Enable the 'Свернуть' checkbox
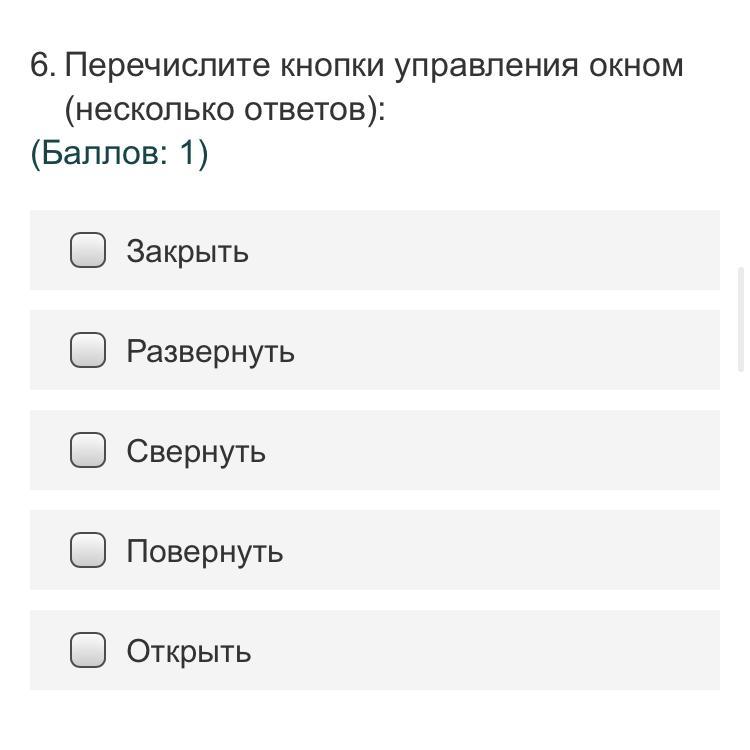This screenshot has width=750, height=750. (88, 450)
